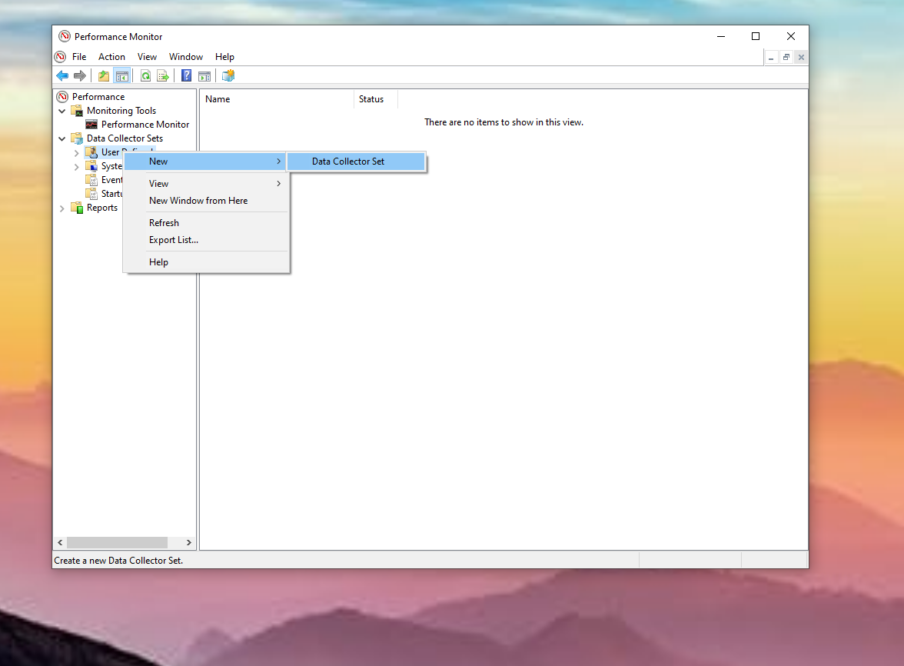Click the horizontal scrollbar below the tree pane
Viewport: 904px width, 666px height.
click(120, 542)
